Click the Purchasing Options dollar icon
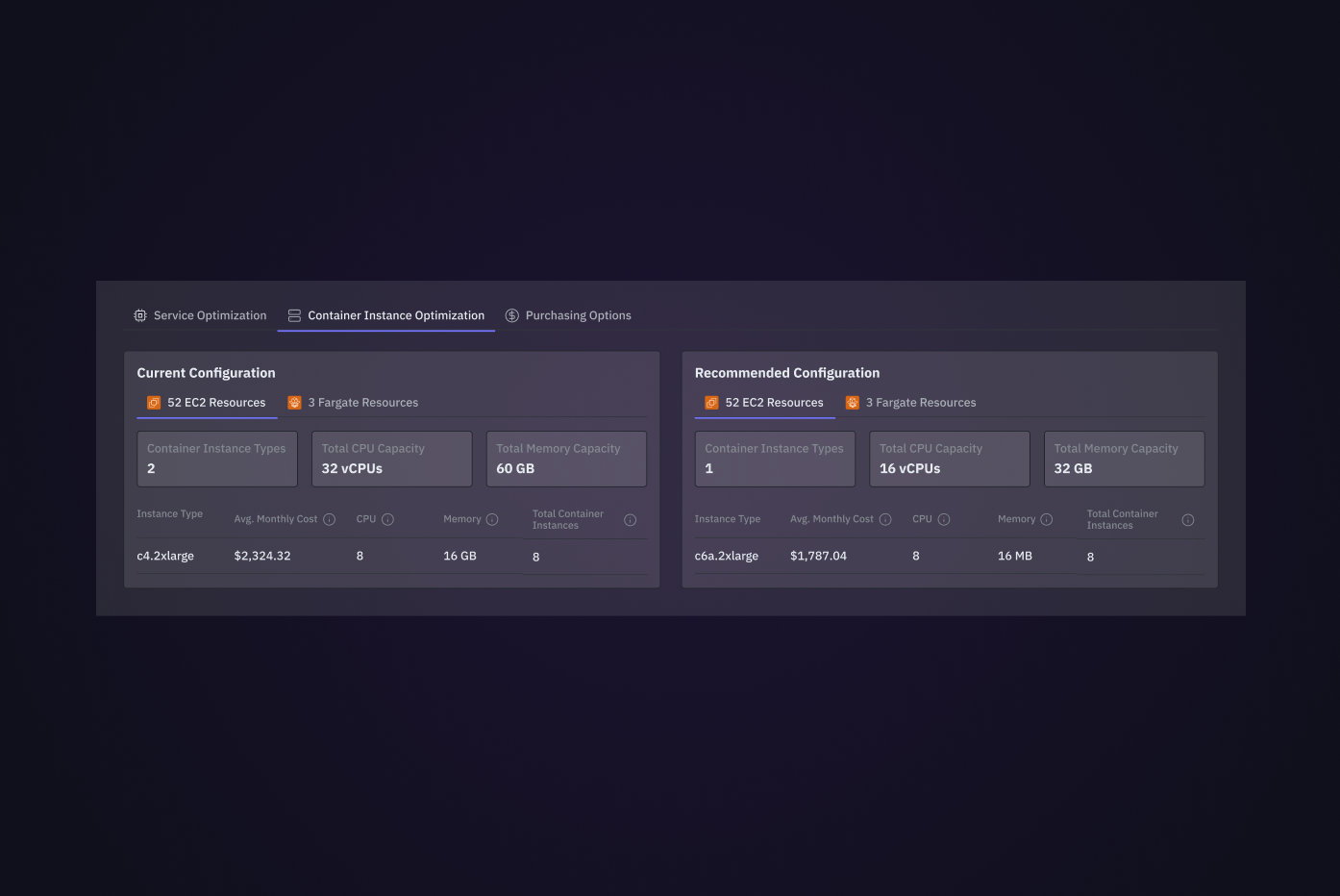This screenshot has height=896, width=1340. [x=512, y=315]
